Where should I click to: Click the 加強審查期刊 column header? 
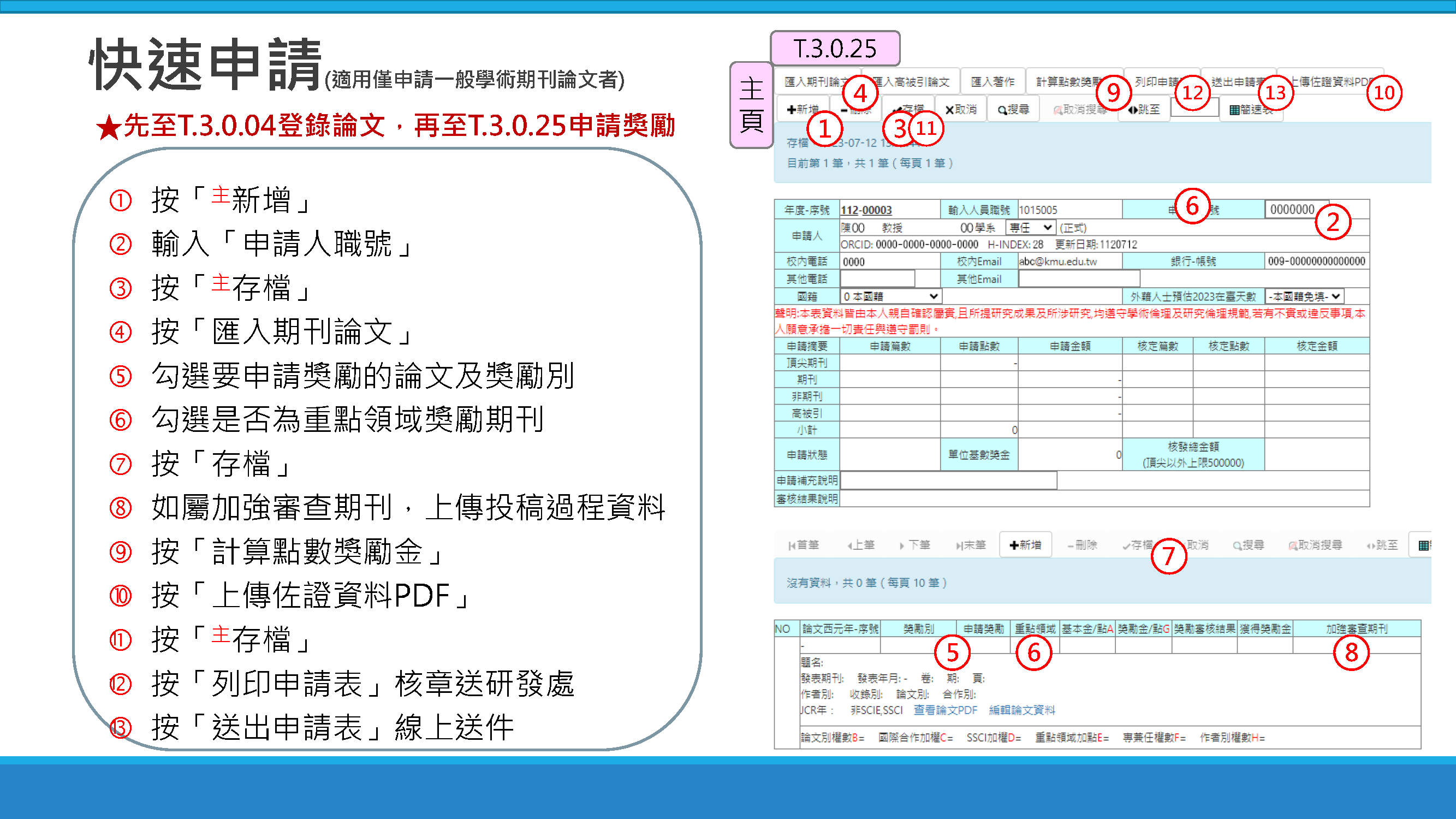[1357, 628]
